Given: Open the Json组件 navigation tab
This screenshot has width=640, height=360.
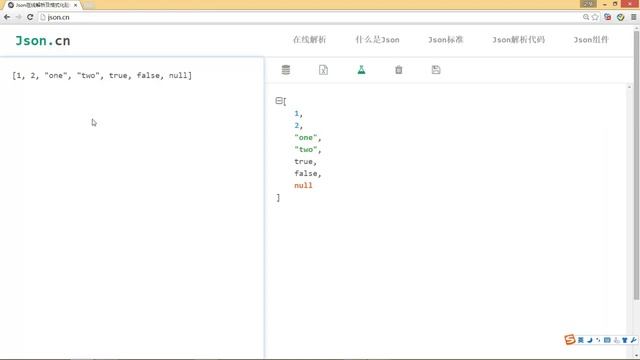Looking at the screenshot, I should (591, 40).
